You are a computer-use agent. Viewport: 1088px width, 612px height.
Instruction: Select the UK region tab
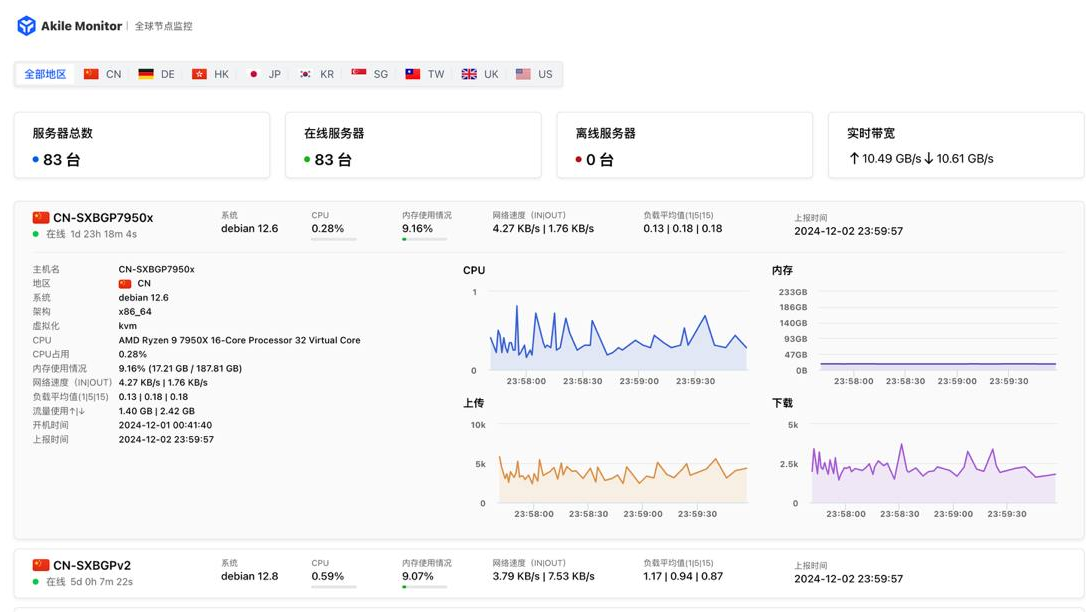point(480,74)
